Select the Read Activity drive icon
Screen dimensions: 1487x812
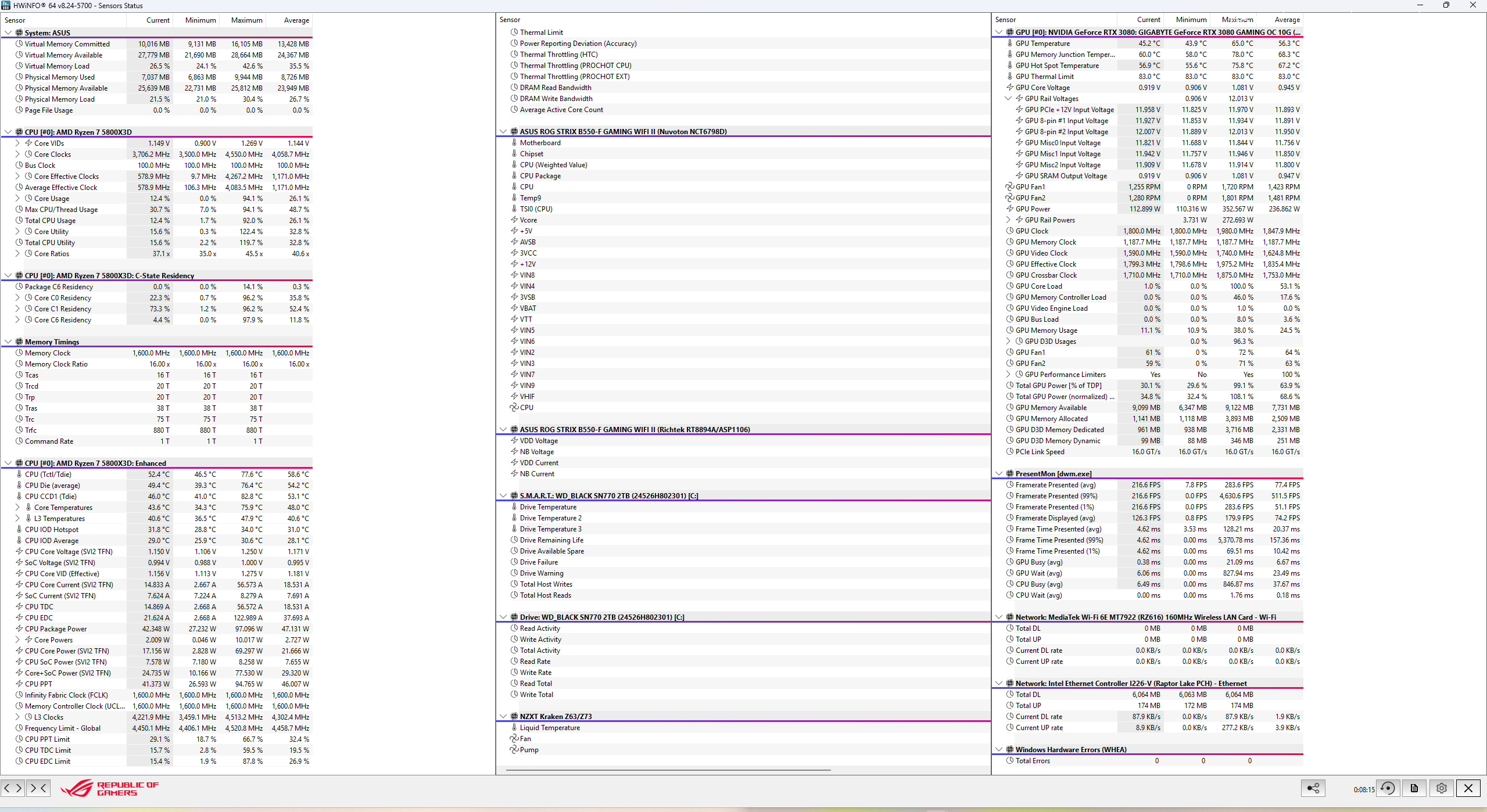coord(514,628)
